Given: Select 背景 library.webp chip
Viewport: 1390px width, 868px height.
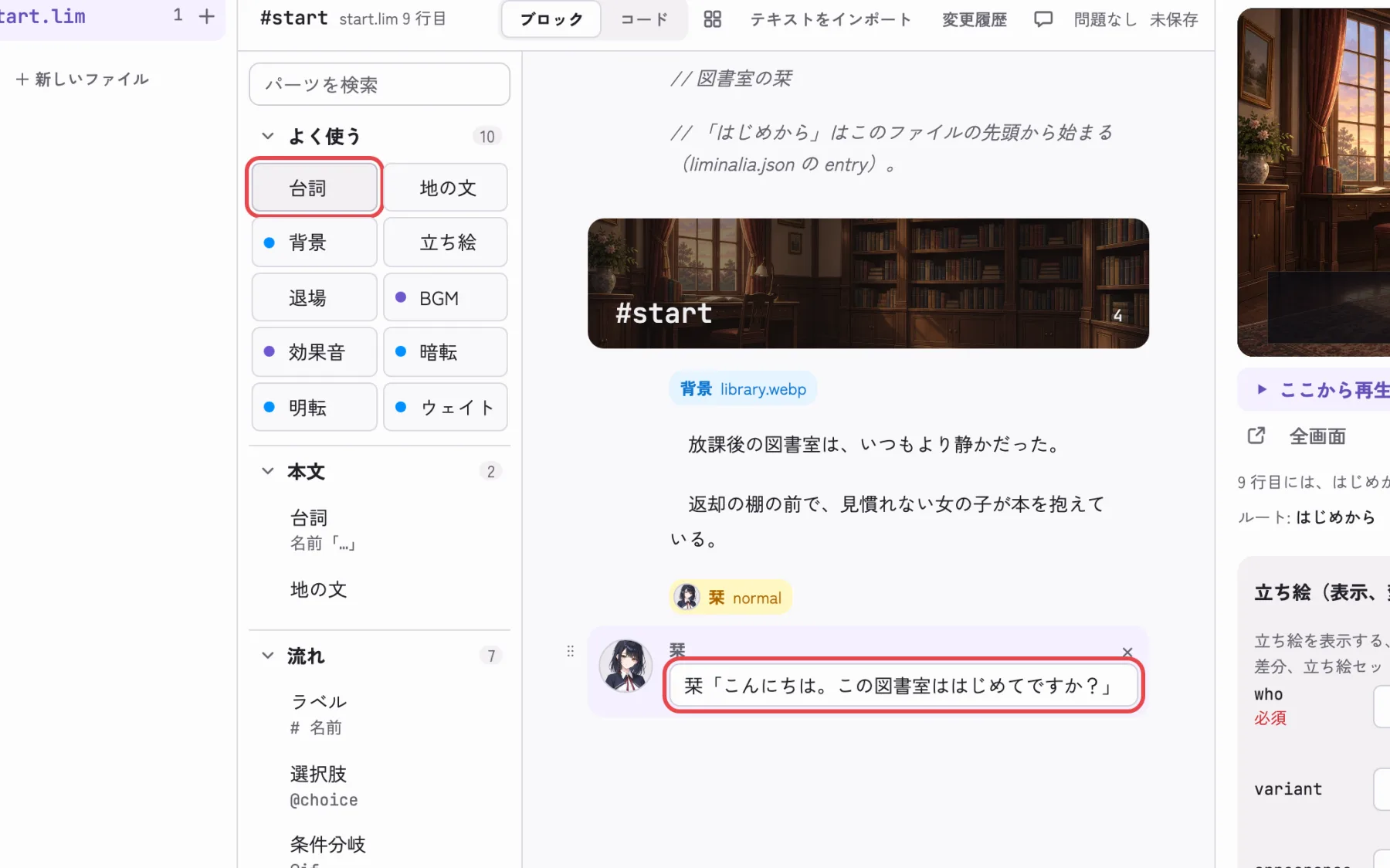Looking at the screenshot, I should click(743, 388).
